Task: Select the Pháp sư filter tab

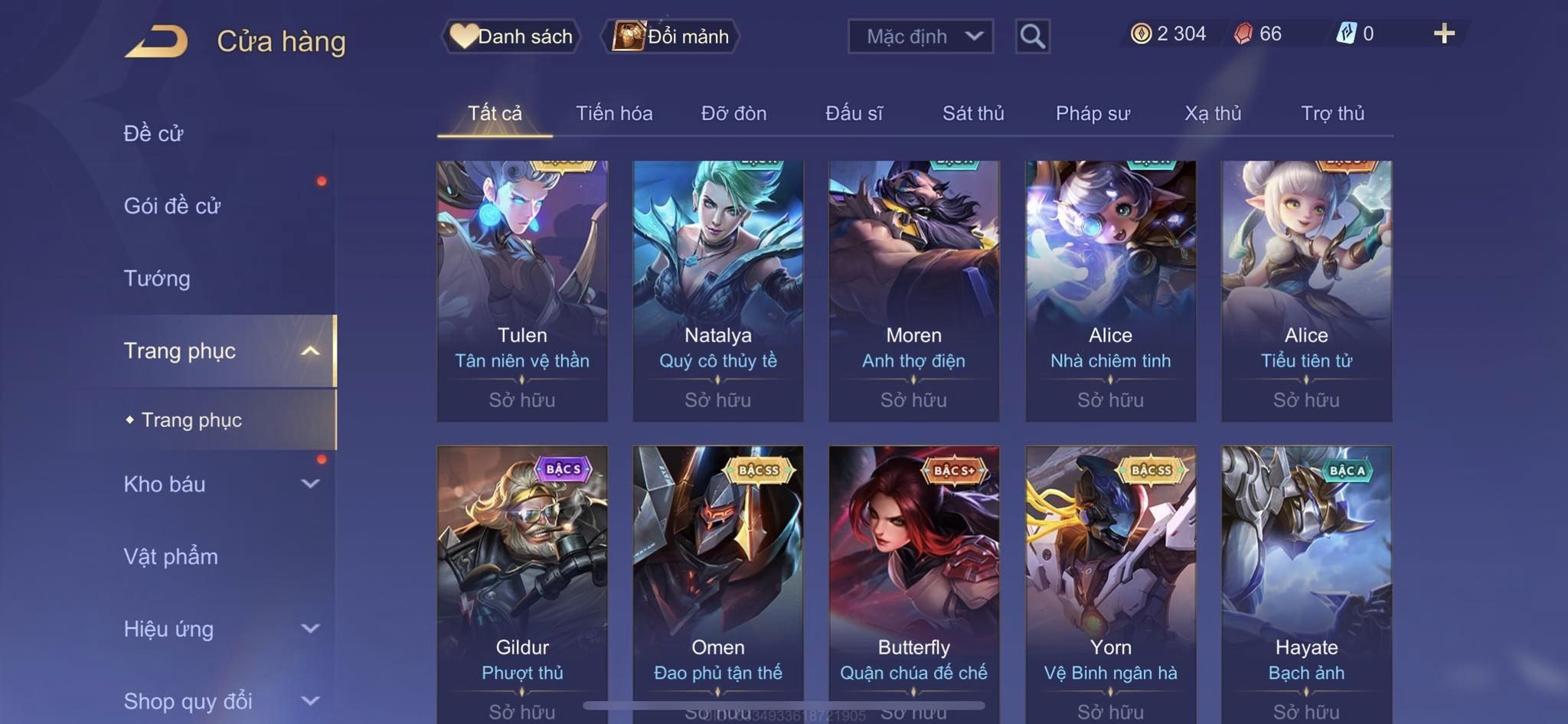Action: (1093, 113)
